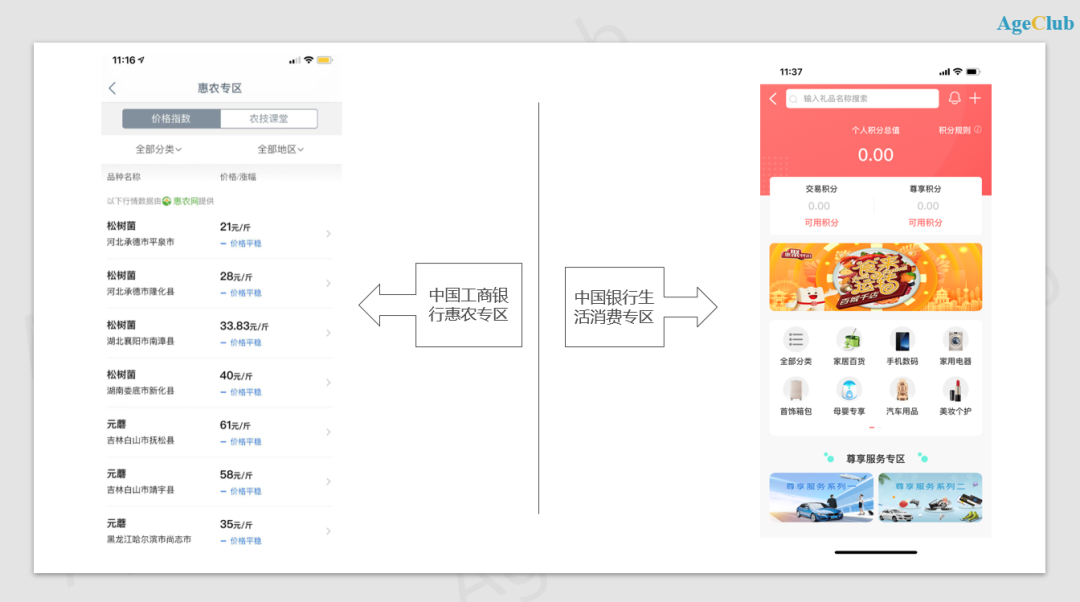Screen dimensions: 1080x602
Task: Open the 母婴专享 category icon
Action: [x=848, y=391]
